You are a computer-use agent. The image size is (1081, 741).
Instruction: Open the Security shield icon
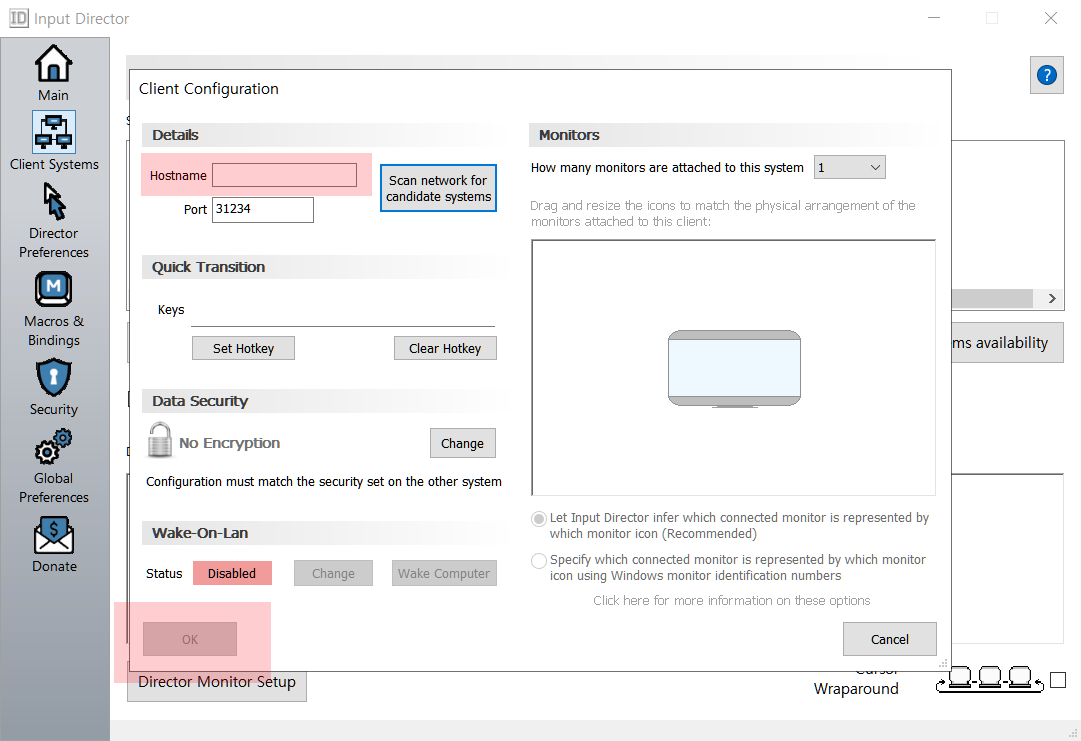54,378
